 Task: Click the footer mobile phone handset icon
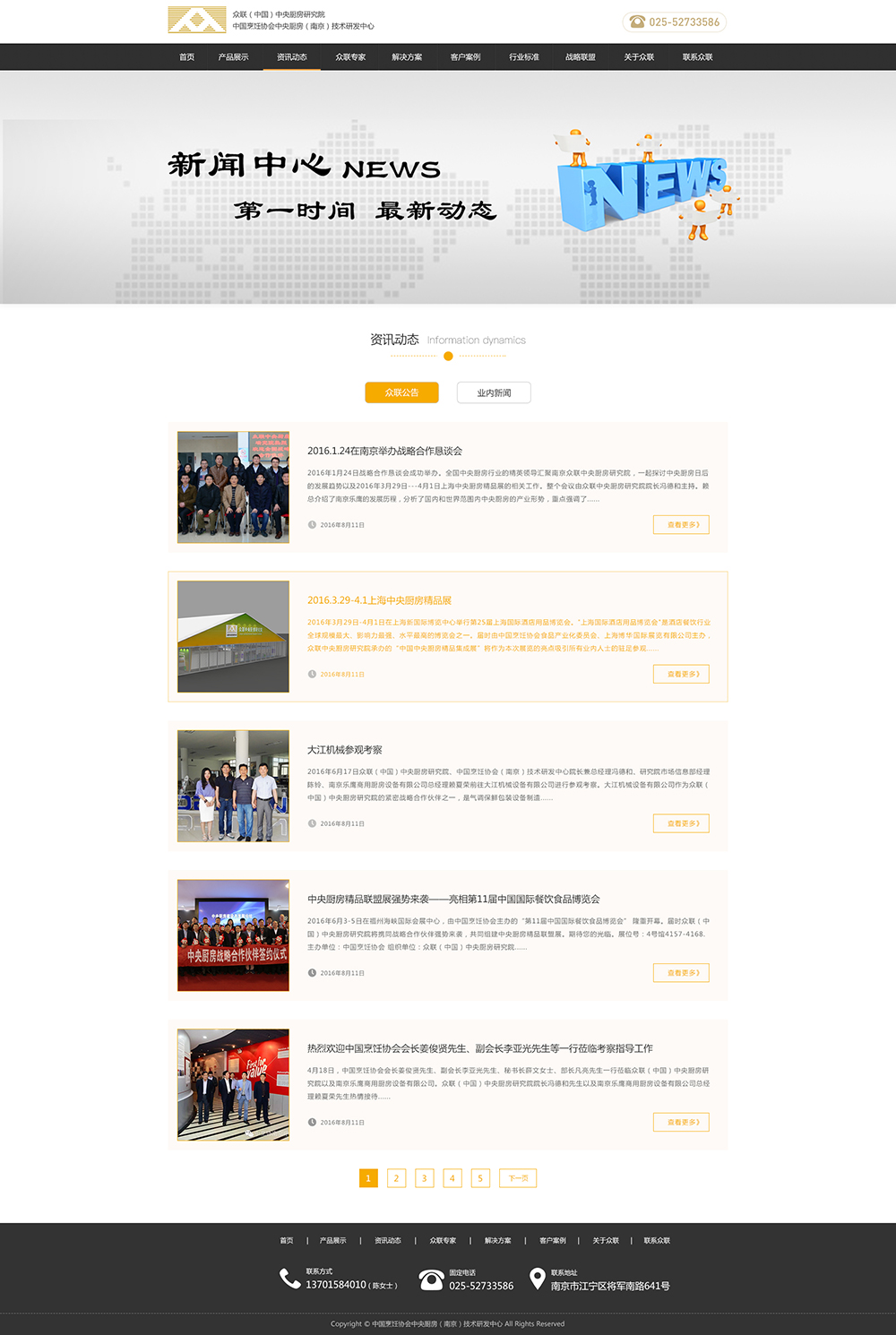(x=290, y=1279)
